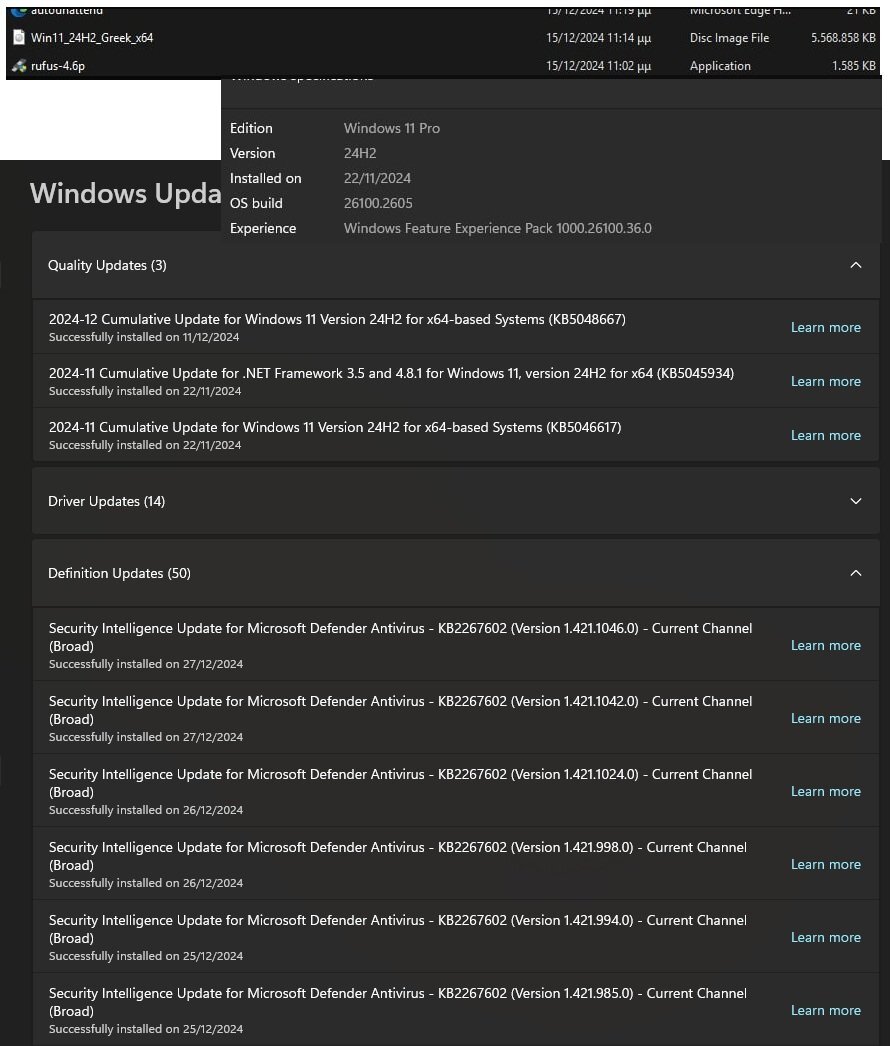Click the 5.568.858 KB file size
The image size is (890, 1046).
(x=843, y=38)
